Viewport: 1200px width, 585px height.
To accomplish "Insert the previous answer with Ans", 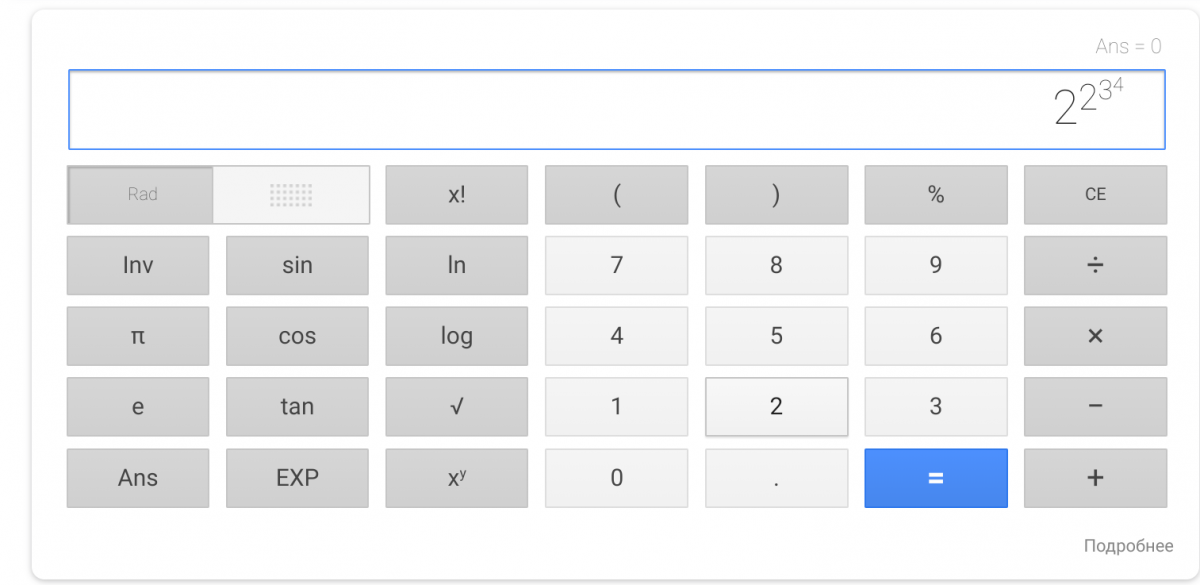I will [x=138, y=478].
